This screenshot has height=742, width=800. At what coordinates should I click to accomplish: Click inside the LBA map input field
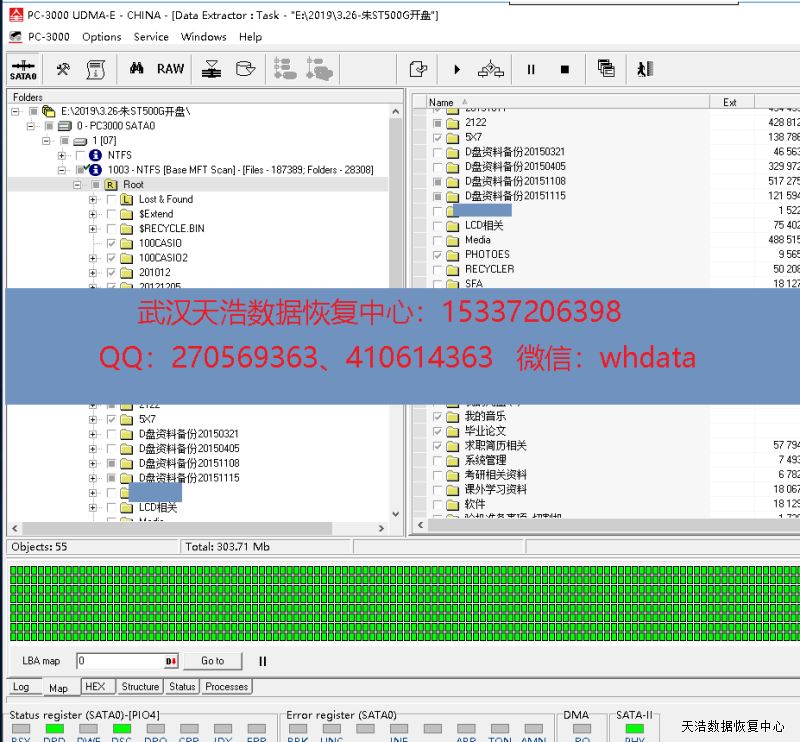pyautogui.click(x=120, y=661)
